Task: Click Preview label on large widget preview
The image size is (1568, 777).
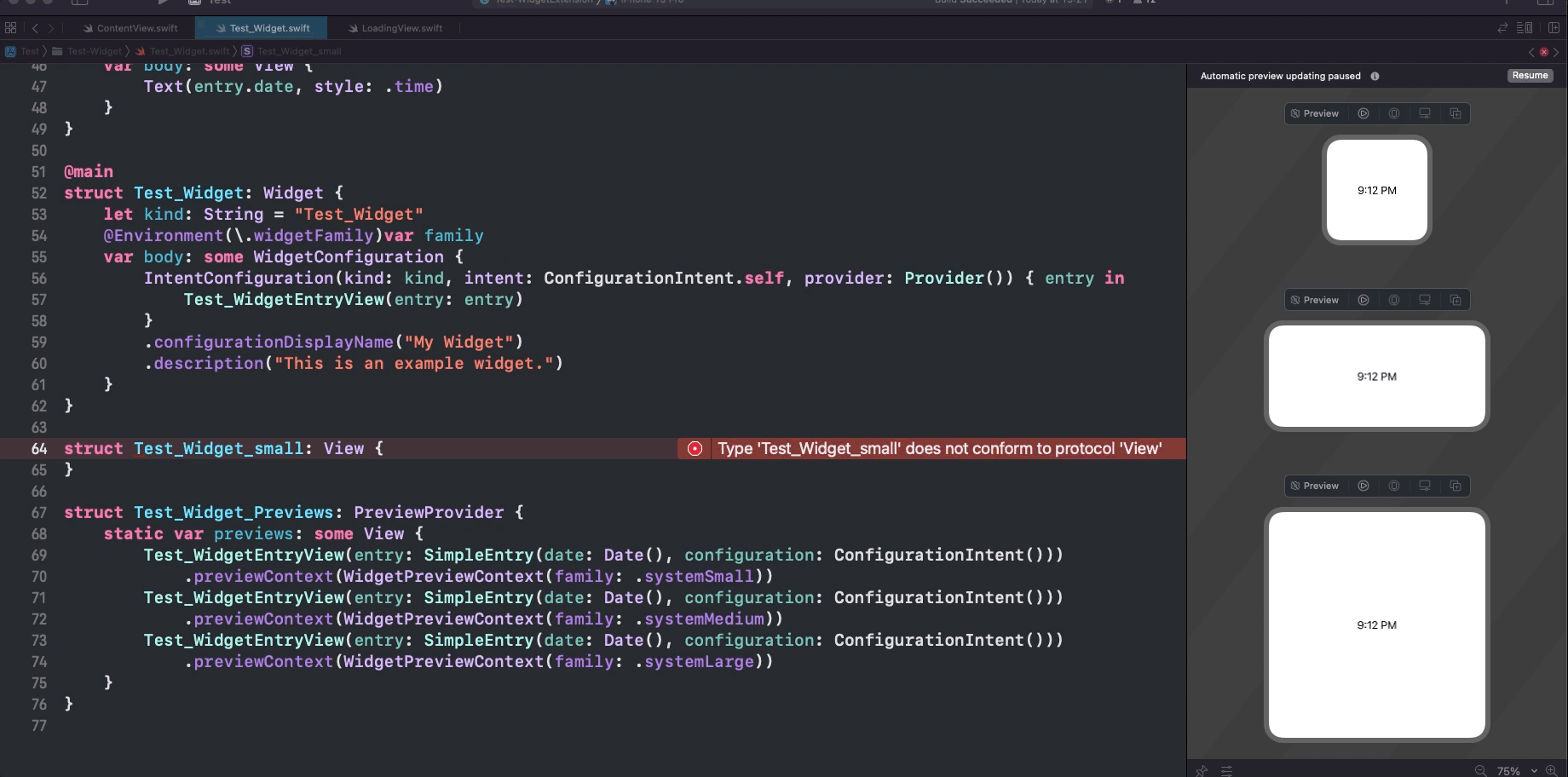Action: click(x=1314, y=486)
